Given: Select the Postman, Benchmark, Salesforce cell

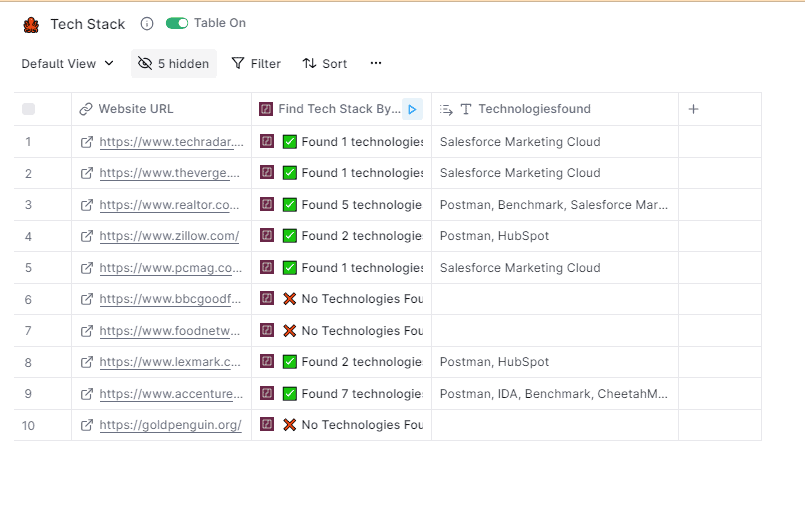Looking at the screenshot, I should pos(555,205).
